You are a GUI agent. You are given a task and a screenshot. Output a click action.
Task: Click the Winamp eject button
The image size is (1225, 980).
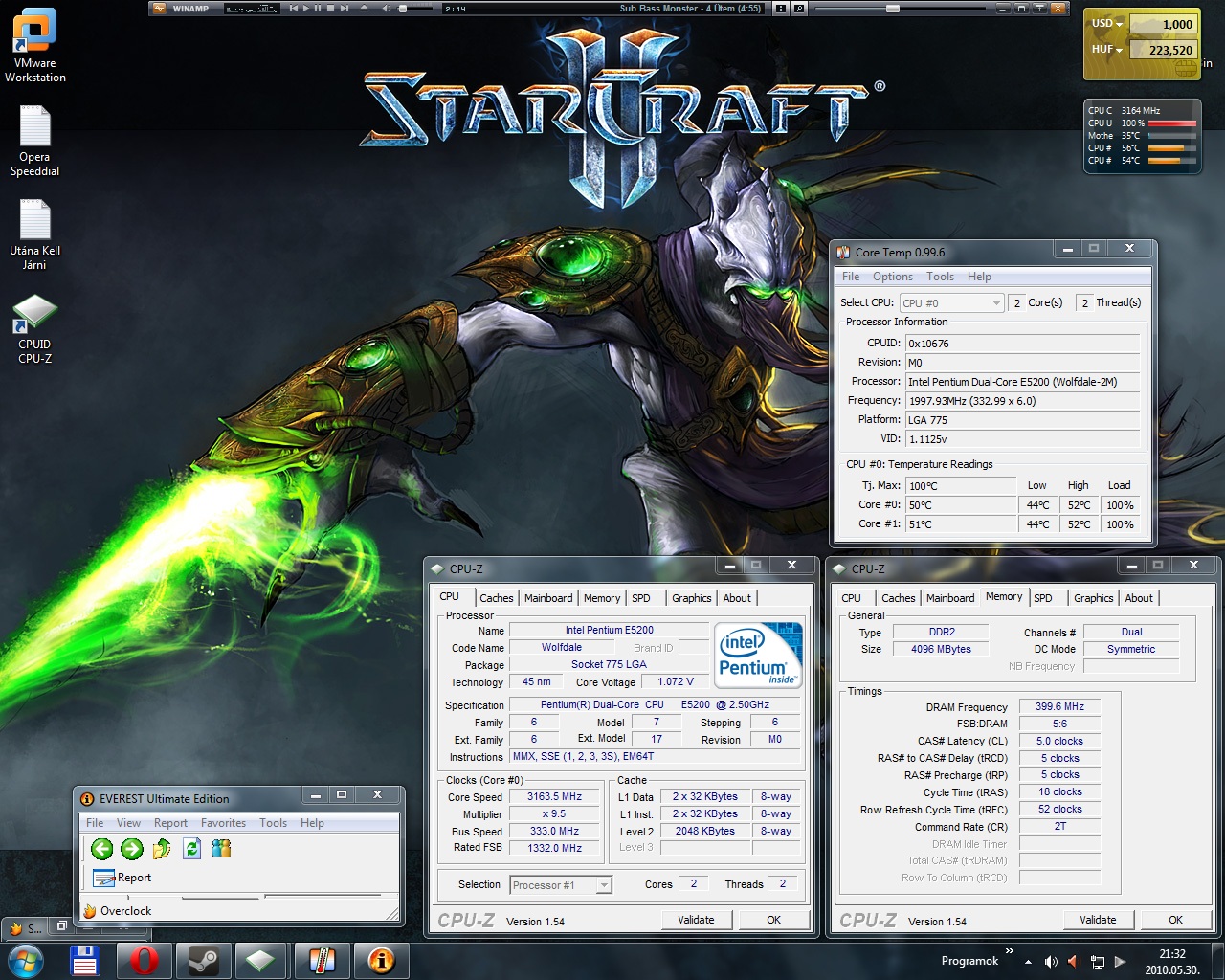(x=364, y=8)
